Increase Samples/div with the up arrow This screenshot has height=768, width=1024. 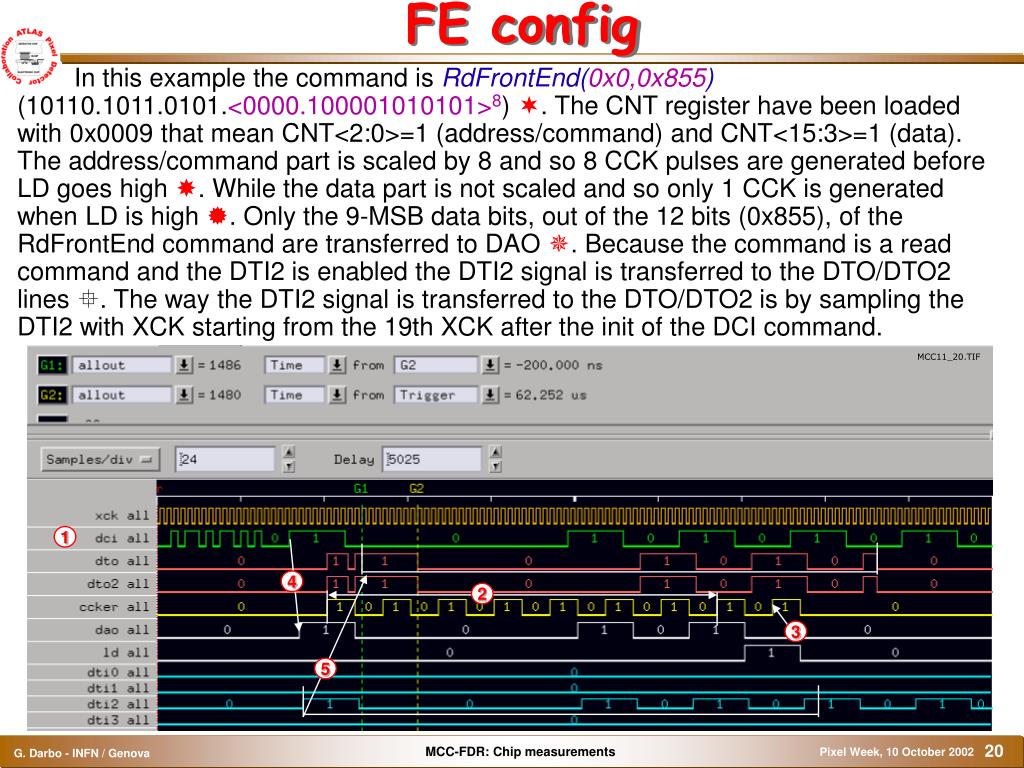289,452
